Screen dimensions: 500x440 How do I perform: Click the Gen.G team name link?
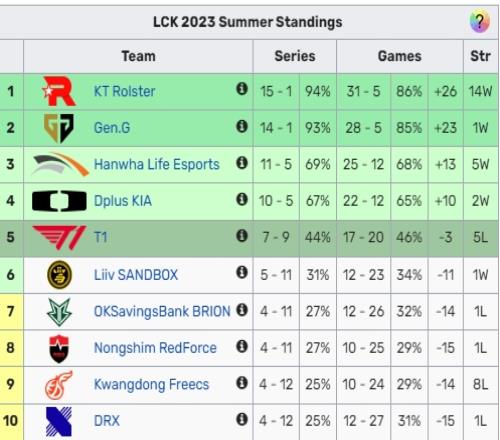[112, 128]
